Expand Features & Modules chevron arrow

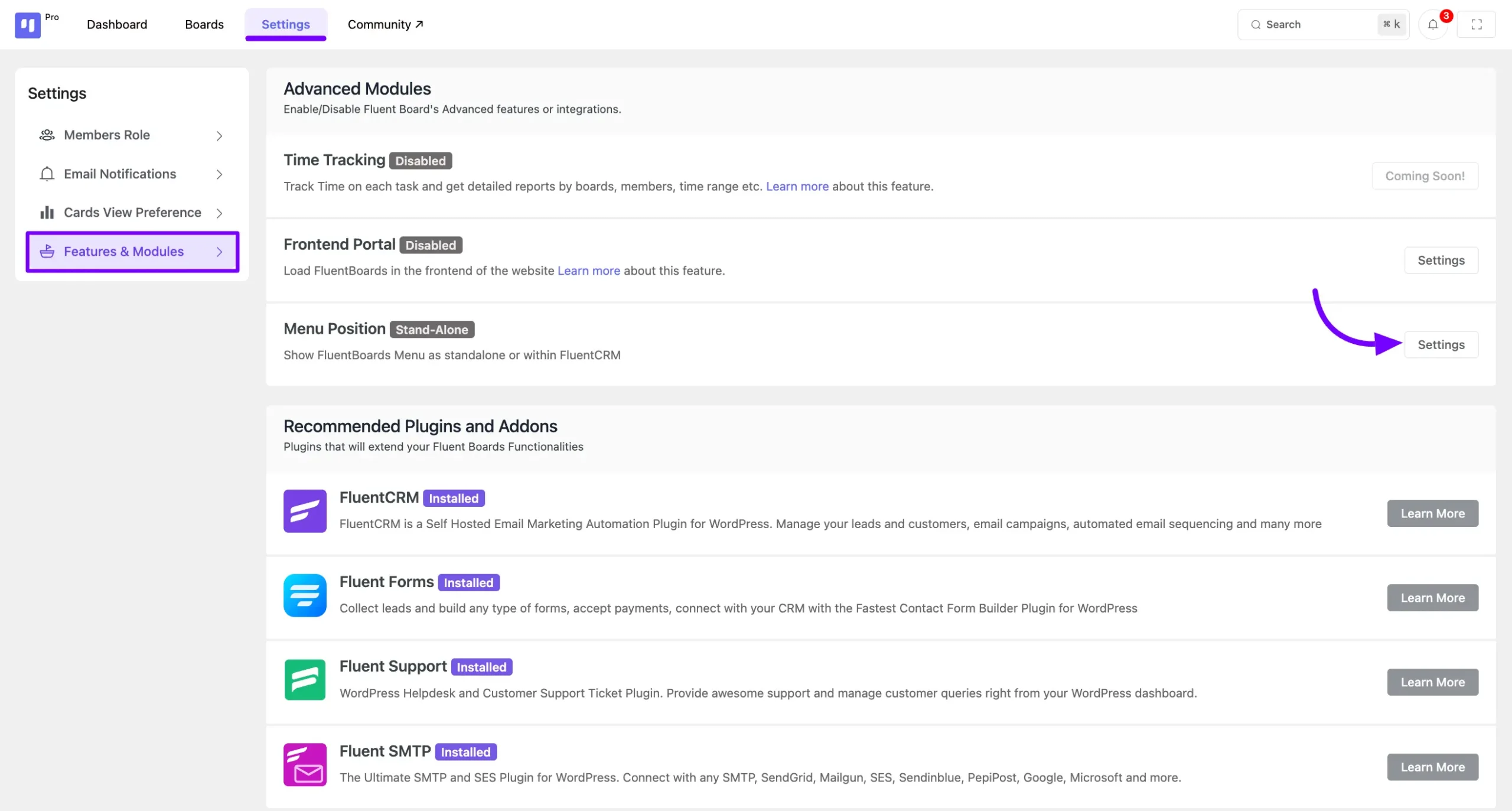[x=219, y=252]
